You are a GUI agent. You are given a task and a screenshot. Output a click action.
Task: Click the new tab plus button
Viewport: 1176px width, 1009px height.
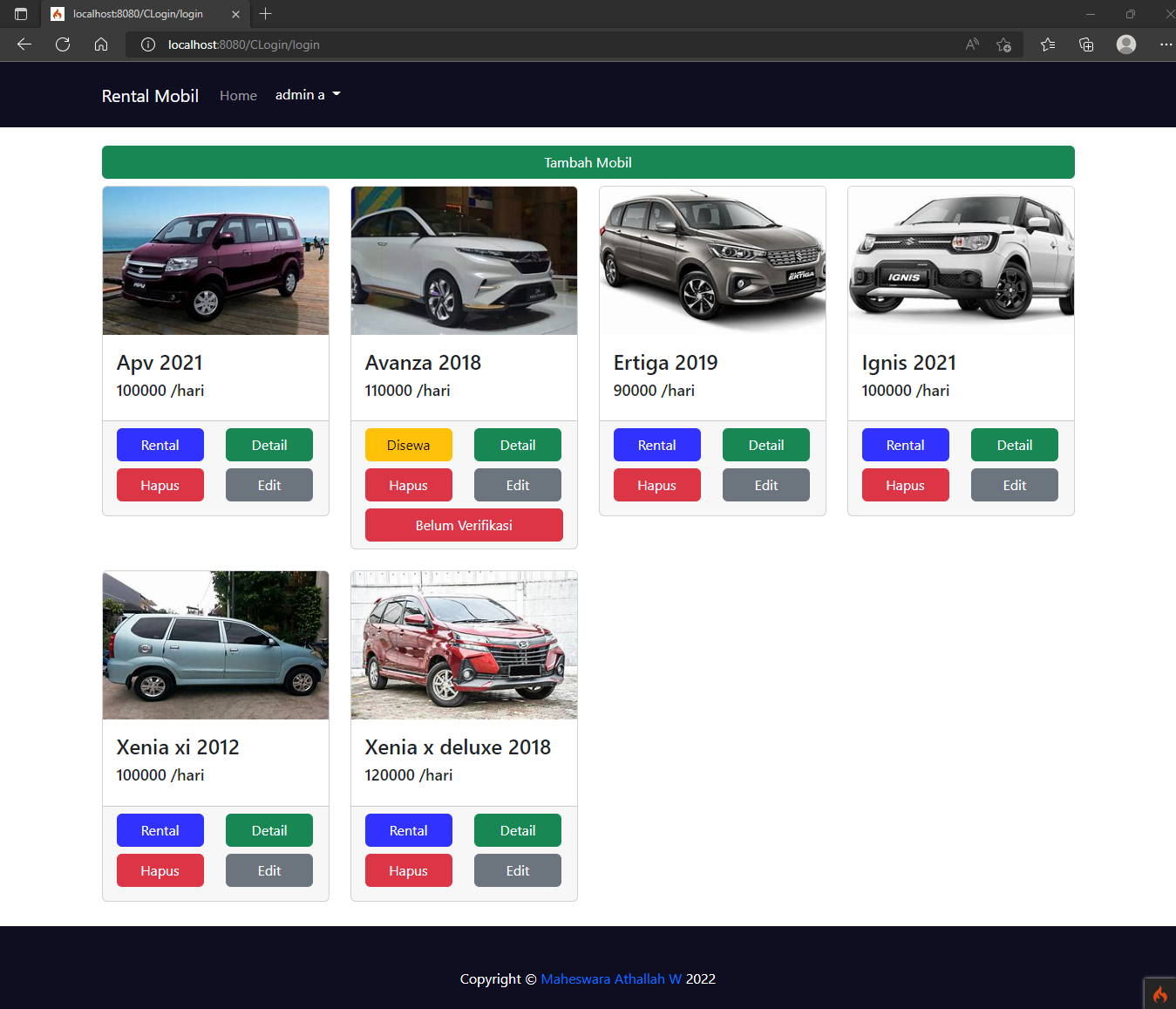(x=265, y=14)
